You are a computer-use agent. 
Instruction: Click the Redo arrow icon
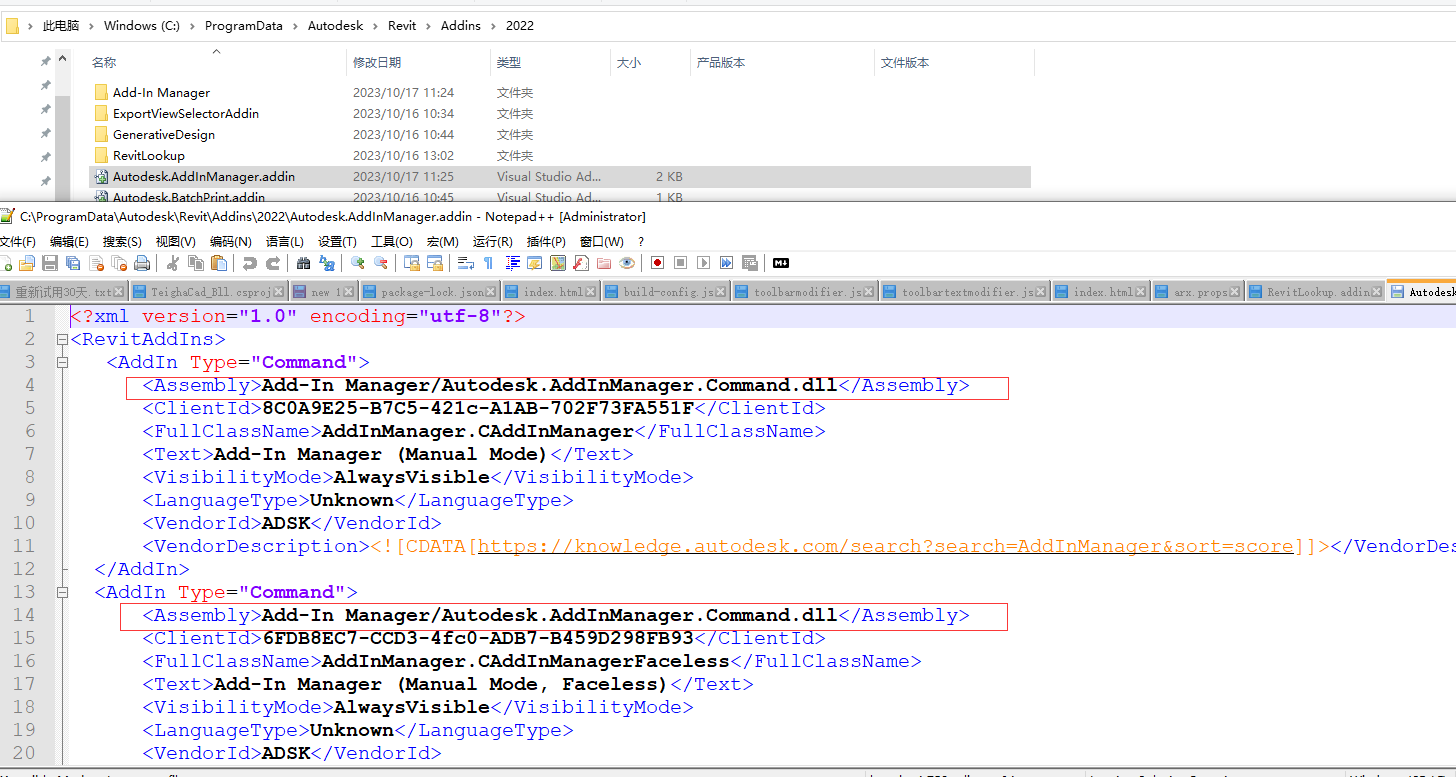coord(273,263)
